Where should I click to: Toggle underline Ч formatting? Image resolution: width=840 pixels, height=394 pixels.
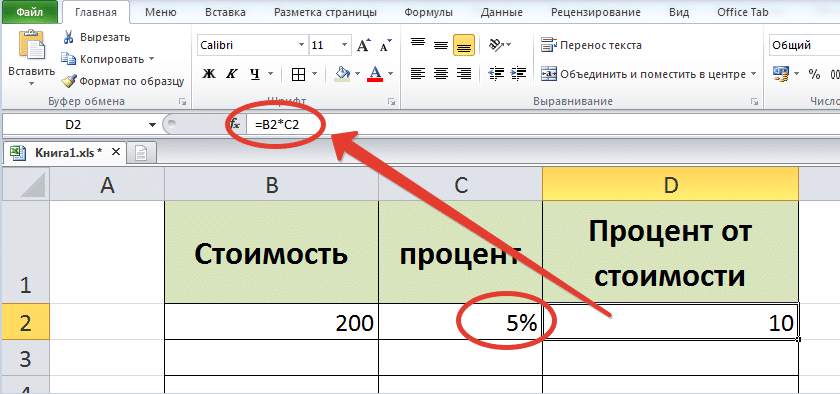click(255, 73)
